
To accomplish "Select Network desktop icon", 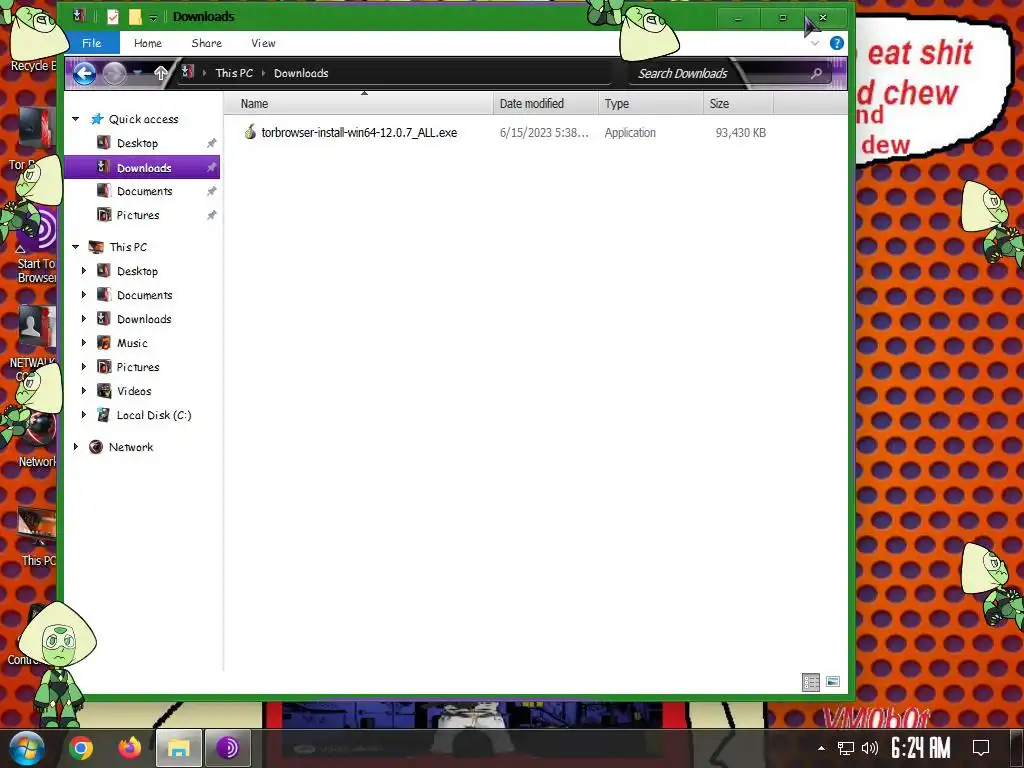I will [x=37, y=438].
